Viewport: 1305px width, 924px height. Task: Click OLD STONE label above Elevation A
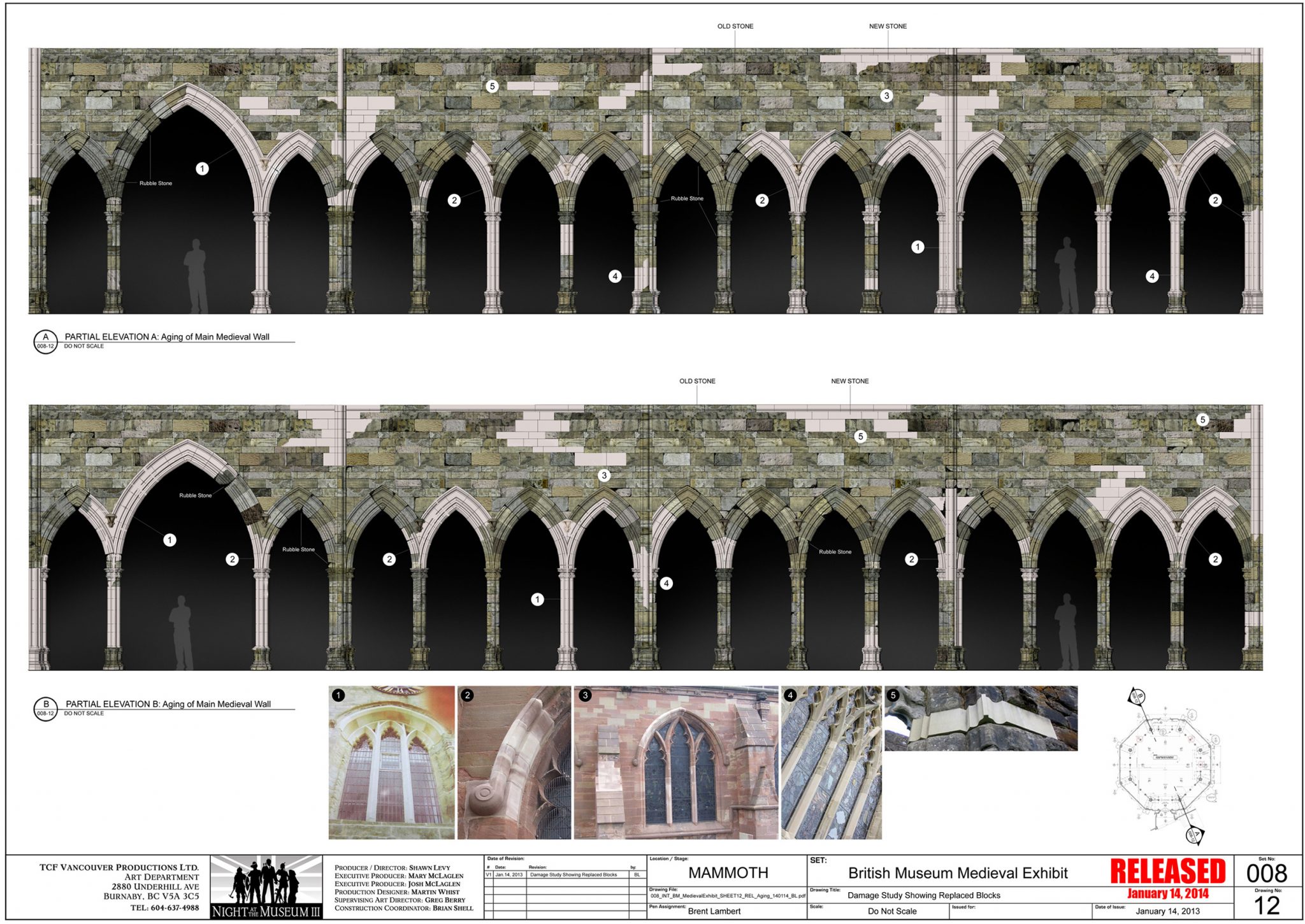[735, 26]
